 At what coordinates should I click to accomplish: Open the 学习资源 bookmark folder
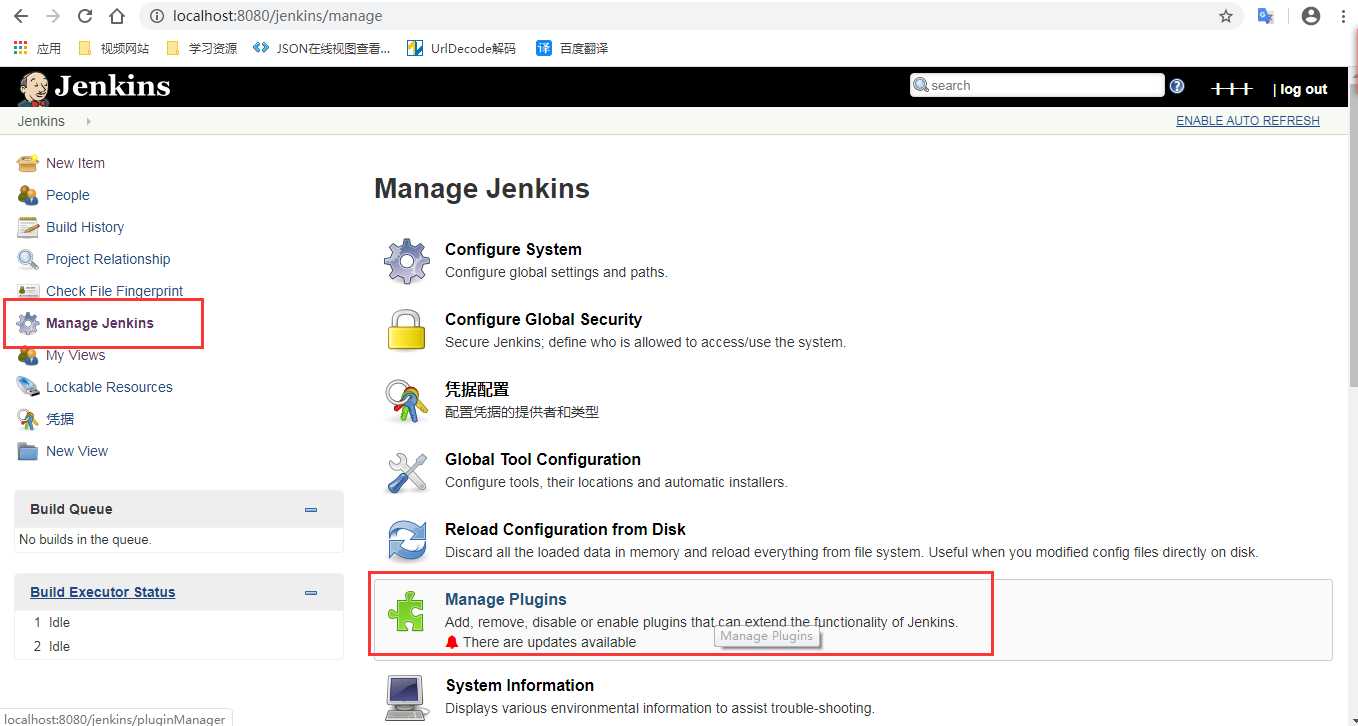pyautogui.click(x=201, y=48)
